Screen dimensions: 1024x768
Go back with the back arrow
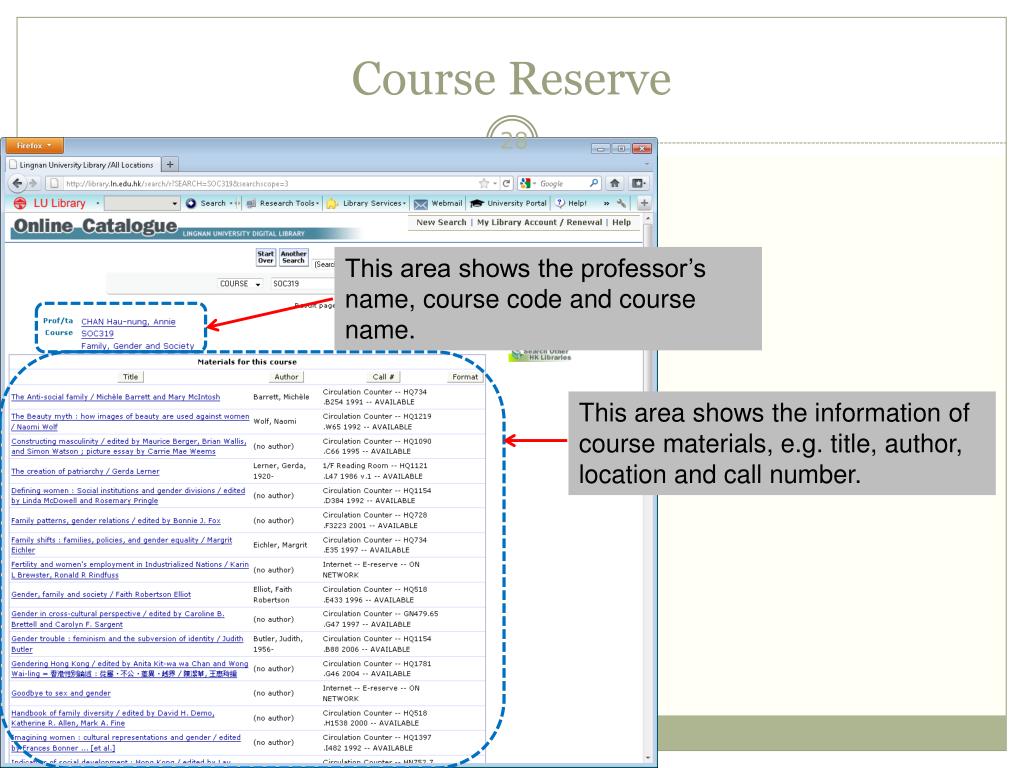(x=18, y=184)
